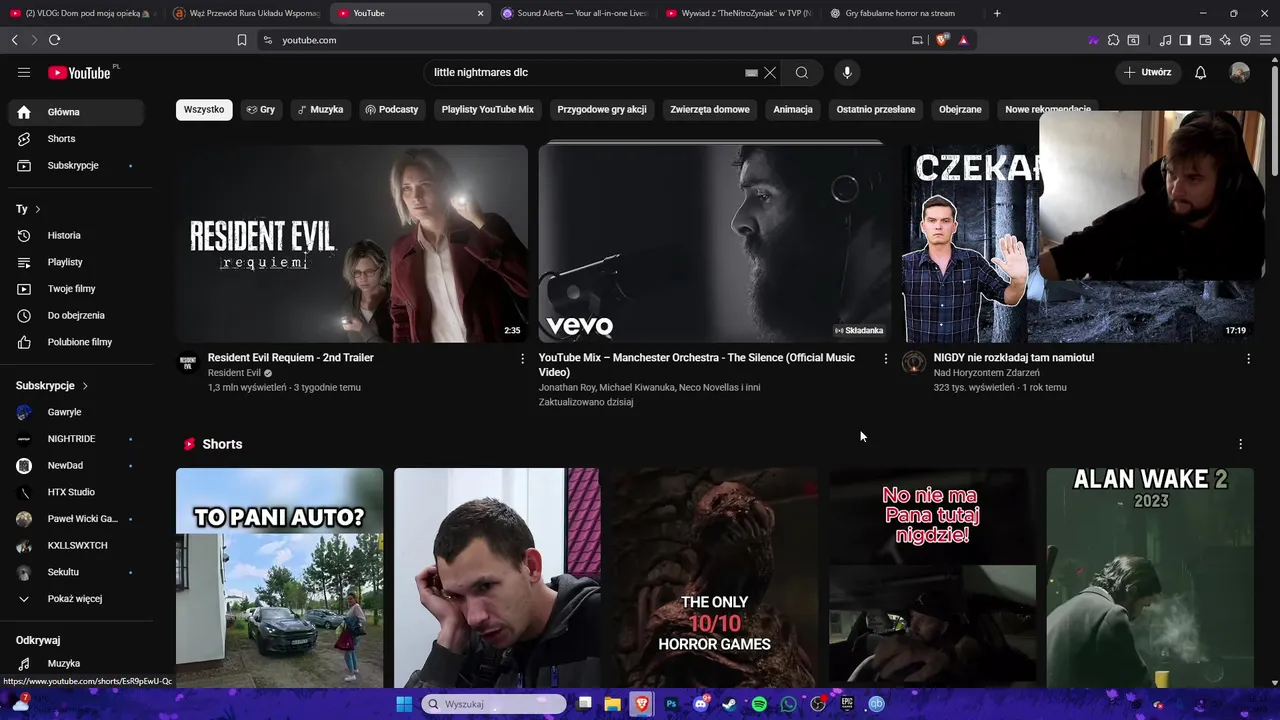Open options menu for NIGDY nie rozkładaj video
Screen dimensions: 1280x720
click(x=1248, y=358)
